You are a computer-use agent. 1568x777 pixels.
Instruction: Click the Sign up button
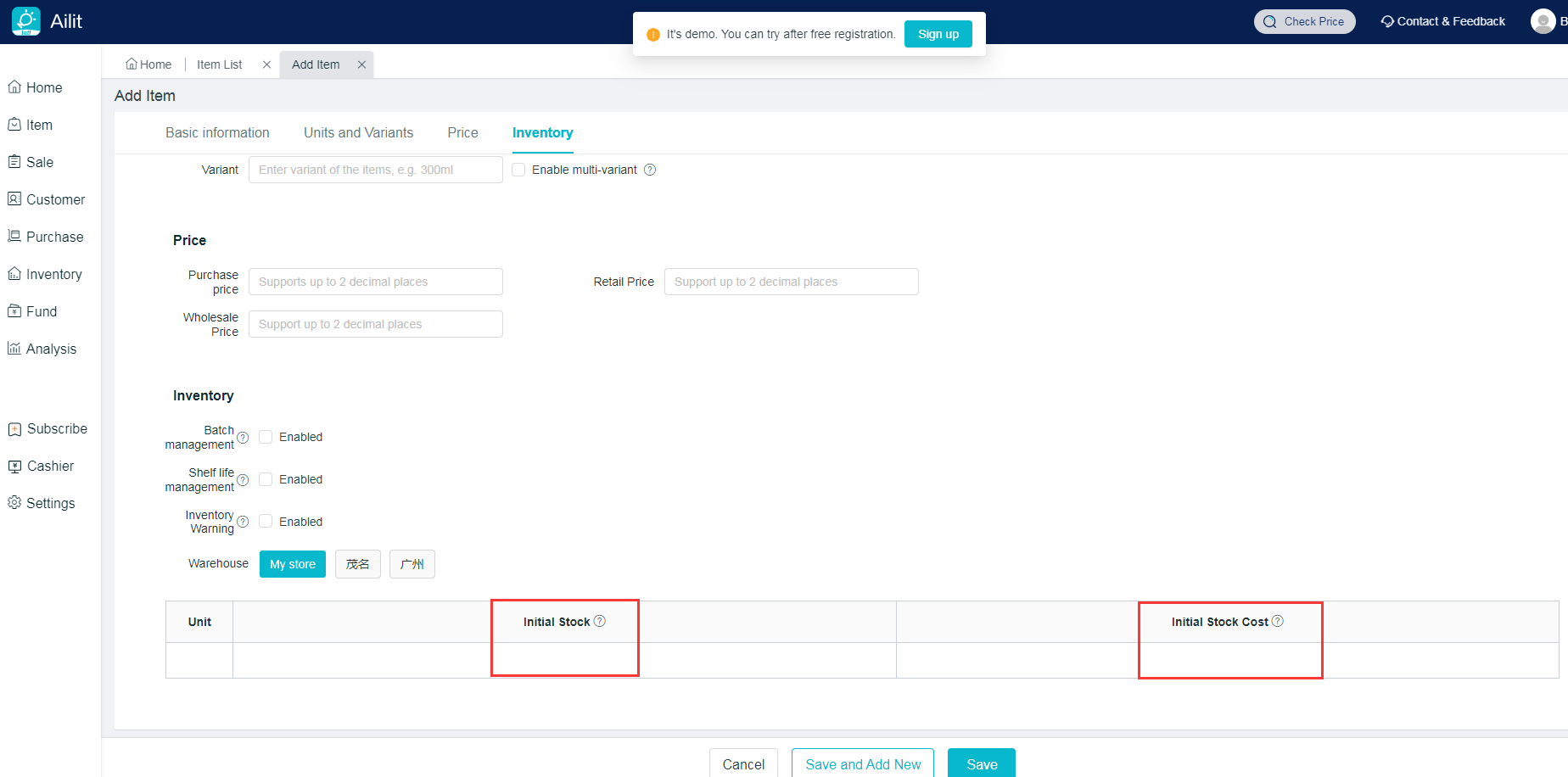[938, 34]
